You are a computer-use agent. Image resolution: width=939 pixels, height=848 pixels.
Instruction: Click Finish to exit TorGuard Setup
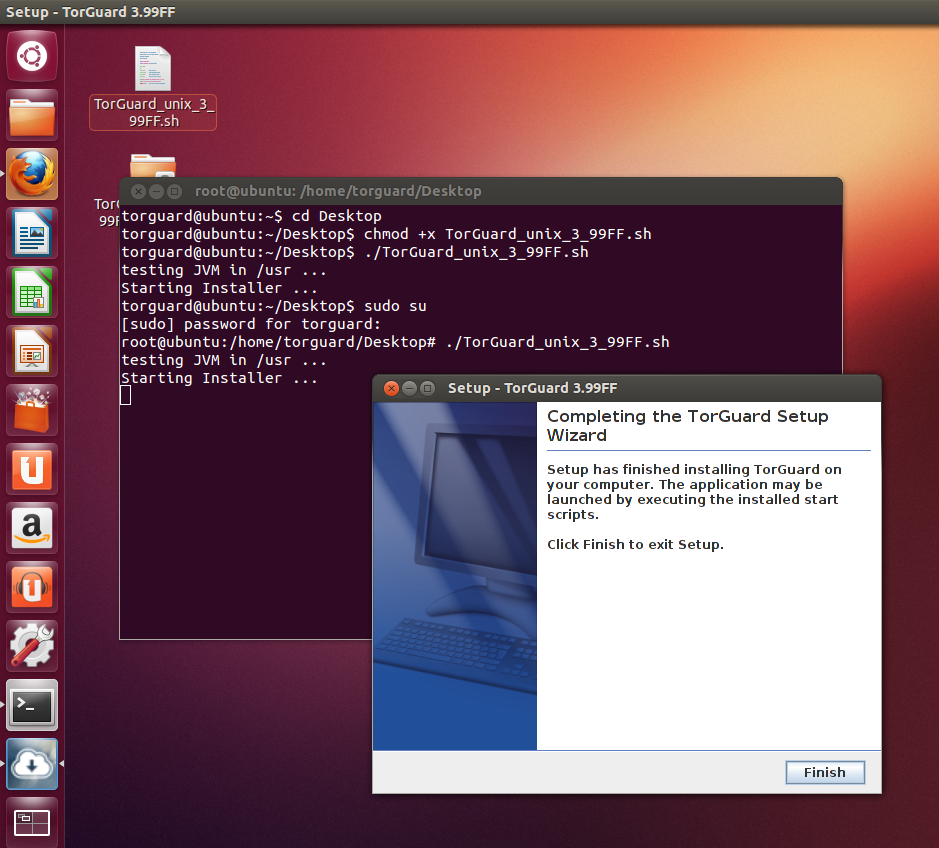click(825, 772)
